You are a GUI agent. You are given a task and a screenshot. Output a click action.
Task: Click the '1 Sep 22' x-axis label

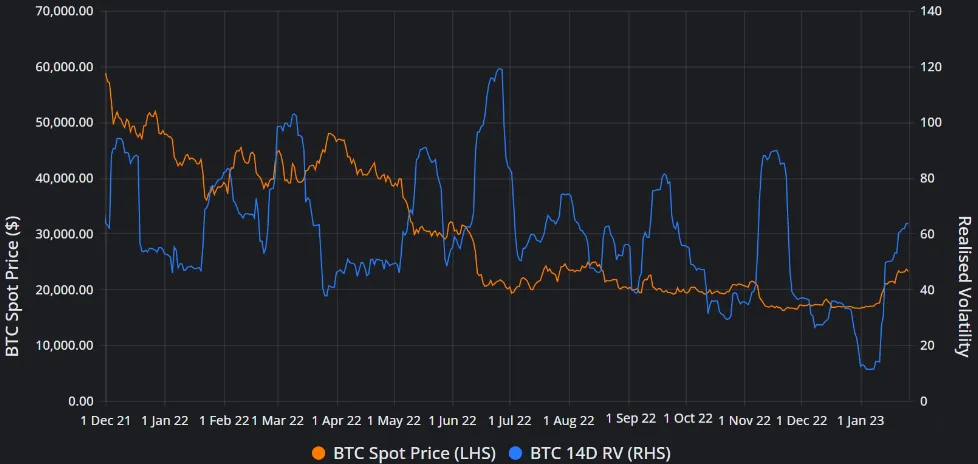tap(631, 418)
